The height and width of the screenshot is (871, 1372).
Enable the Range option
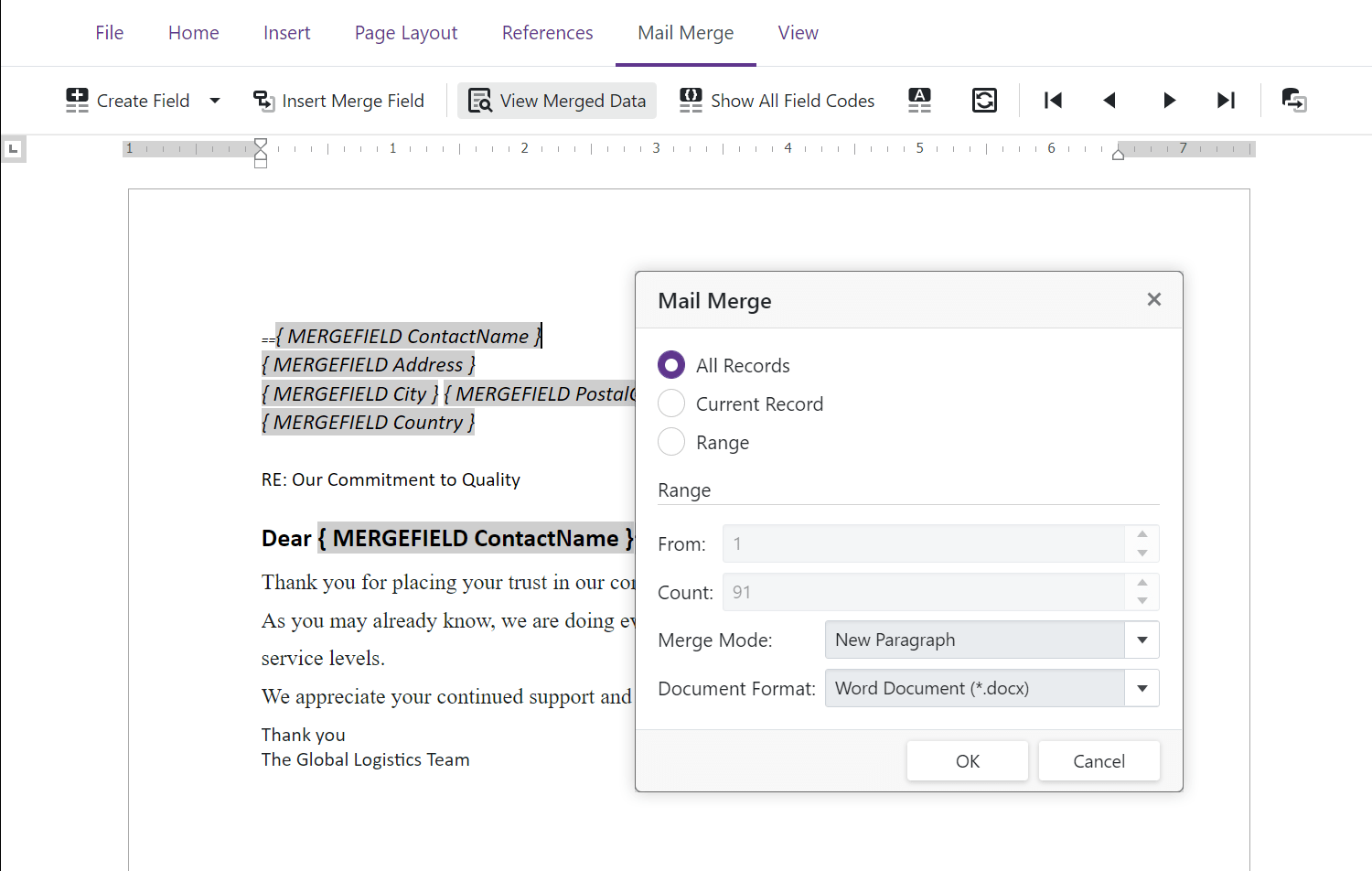670,442
